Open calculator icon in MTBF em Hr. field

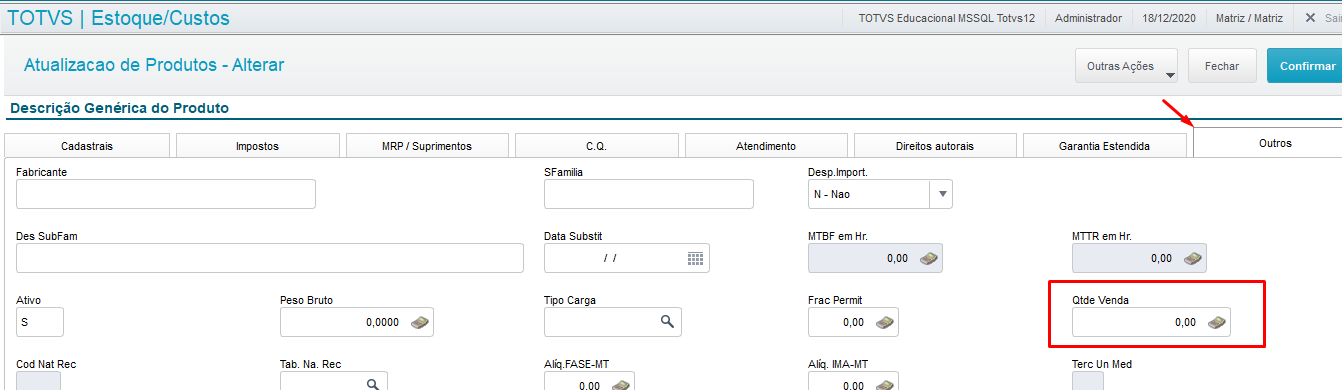coord(929,258)
